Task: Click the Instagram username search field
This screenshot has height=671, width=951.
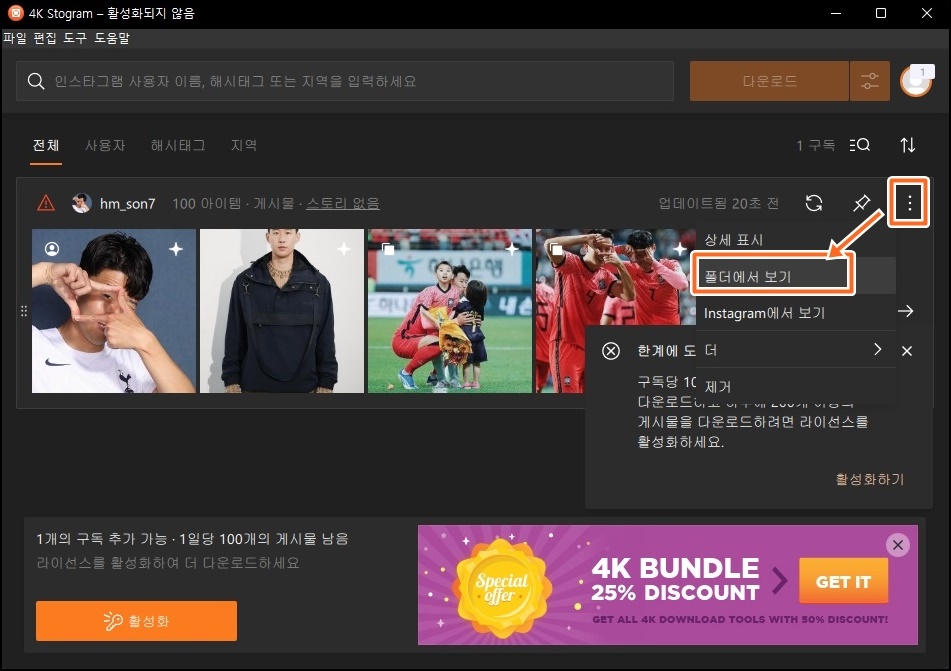Action: point(345,81)
